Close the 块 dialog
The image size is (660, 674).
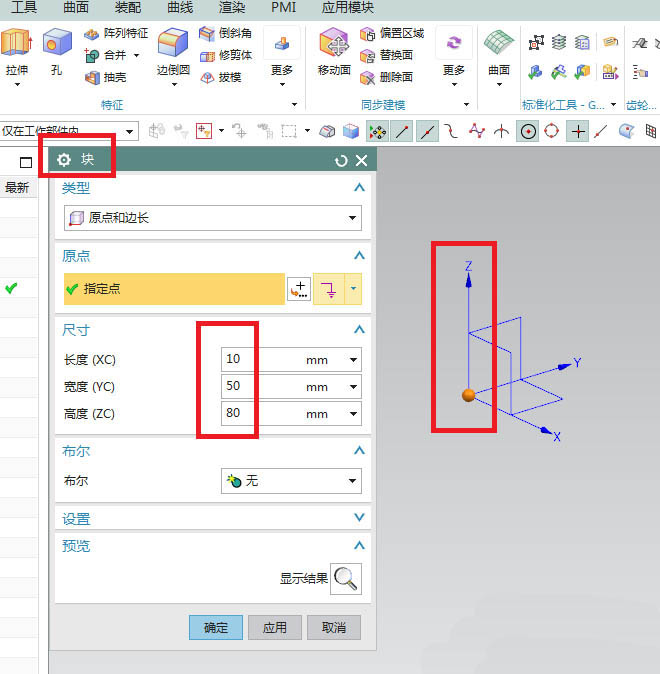click(x=362, y=161)
